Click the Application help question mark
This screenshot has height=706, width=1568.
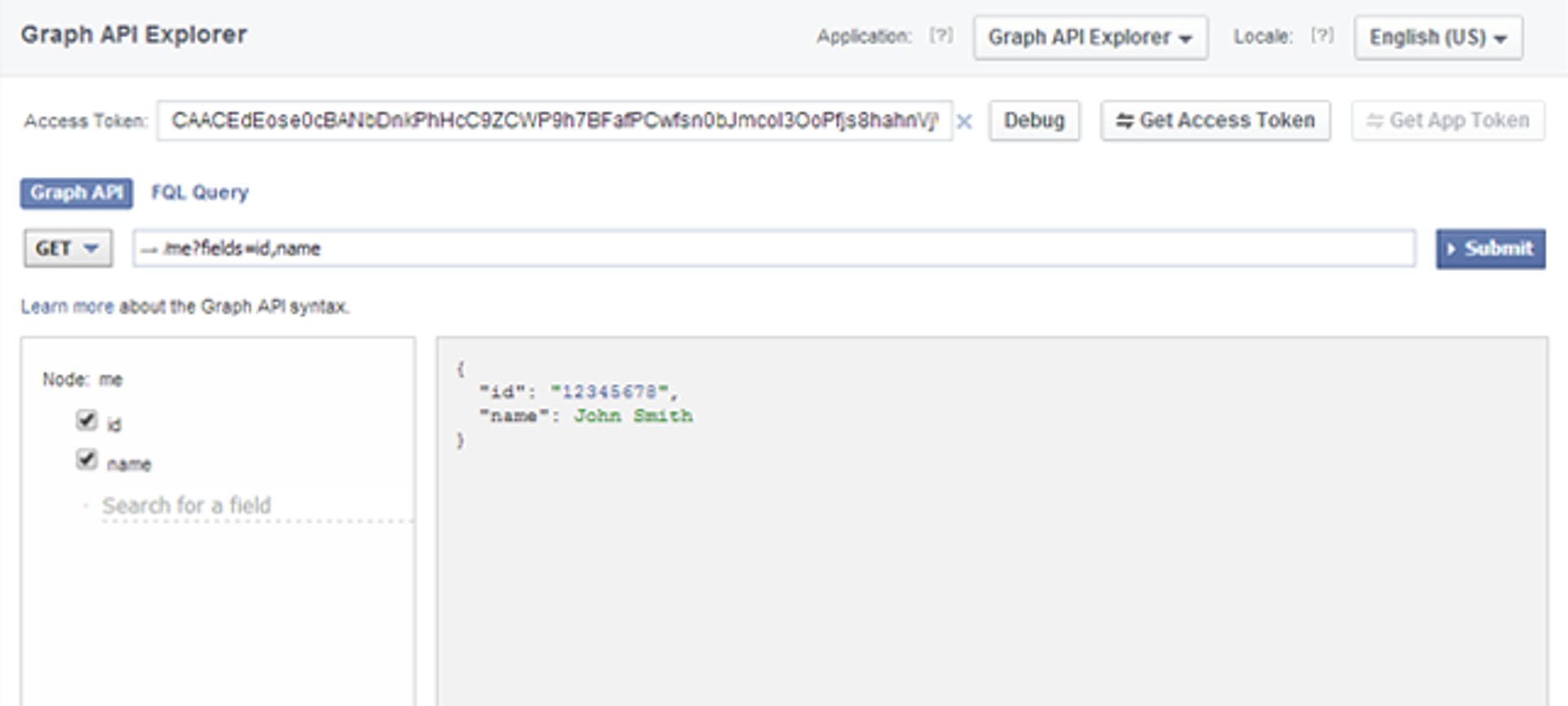[x=941, y=36]
